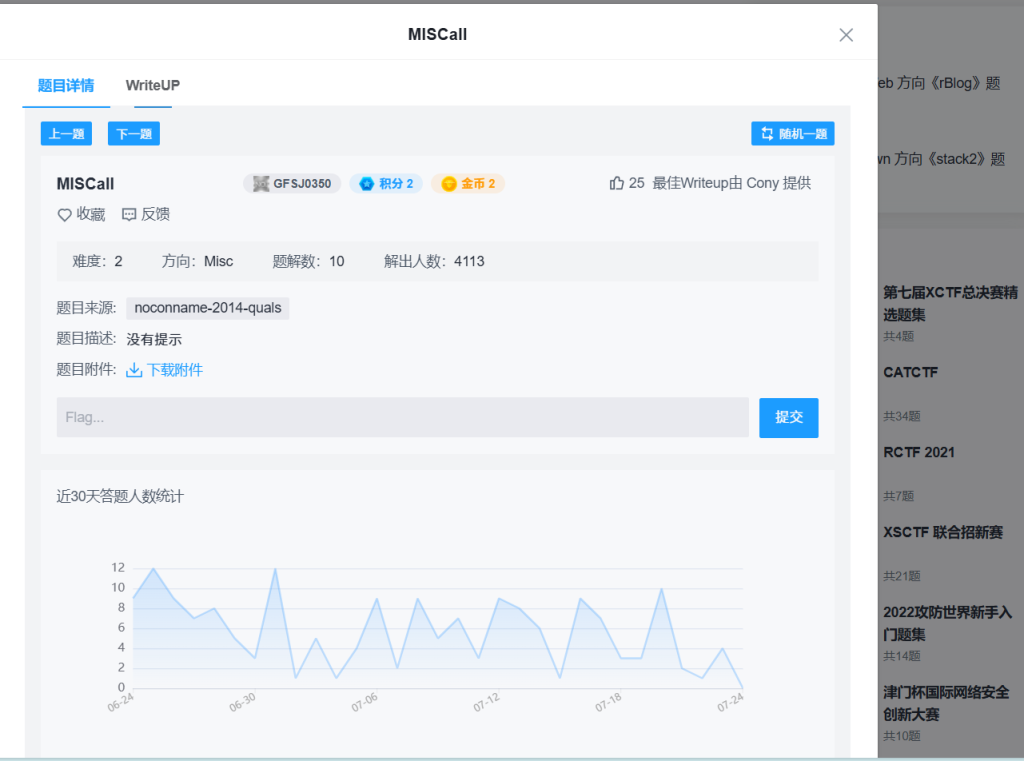Click the 07-12 date marker on chart
This screenshot has height=761, width=1024.
488,702
